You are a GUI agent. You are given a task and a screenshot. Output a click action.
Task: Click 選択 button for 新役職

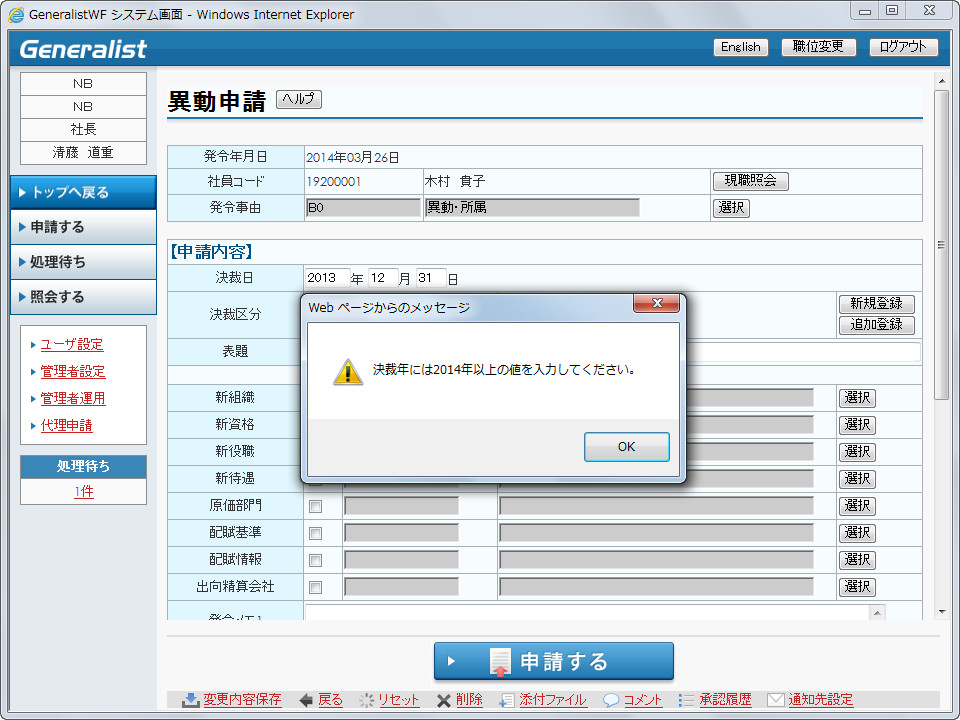pyautogui.click(x=857, y=452)
